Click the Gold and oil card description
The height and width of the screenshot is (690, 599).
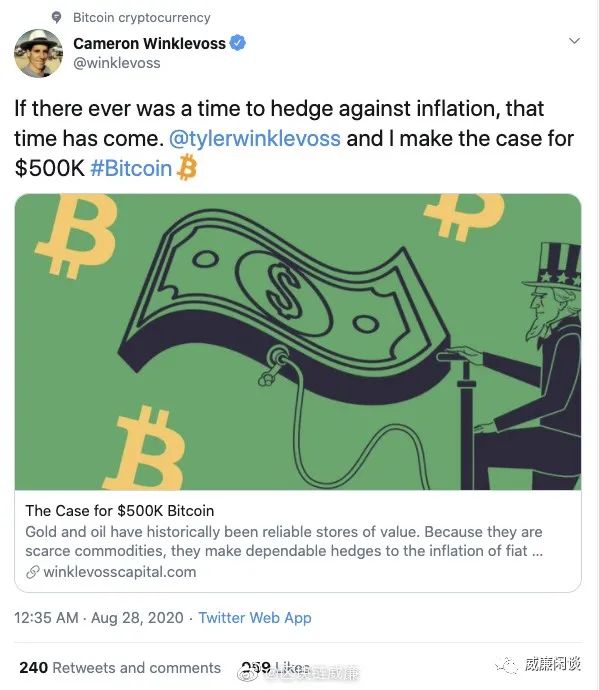click(x=284, y=541)
